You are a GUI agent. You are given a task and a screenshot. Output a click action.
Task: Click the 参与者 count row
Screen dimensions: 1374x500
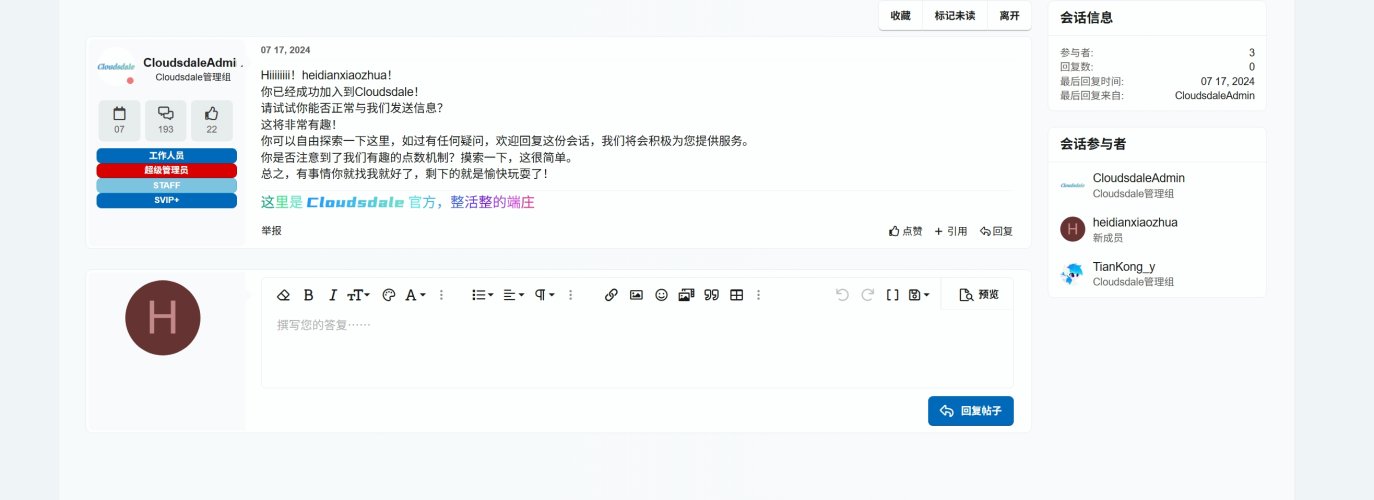click(1157, 52)
